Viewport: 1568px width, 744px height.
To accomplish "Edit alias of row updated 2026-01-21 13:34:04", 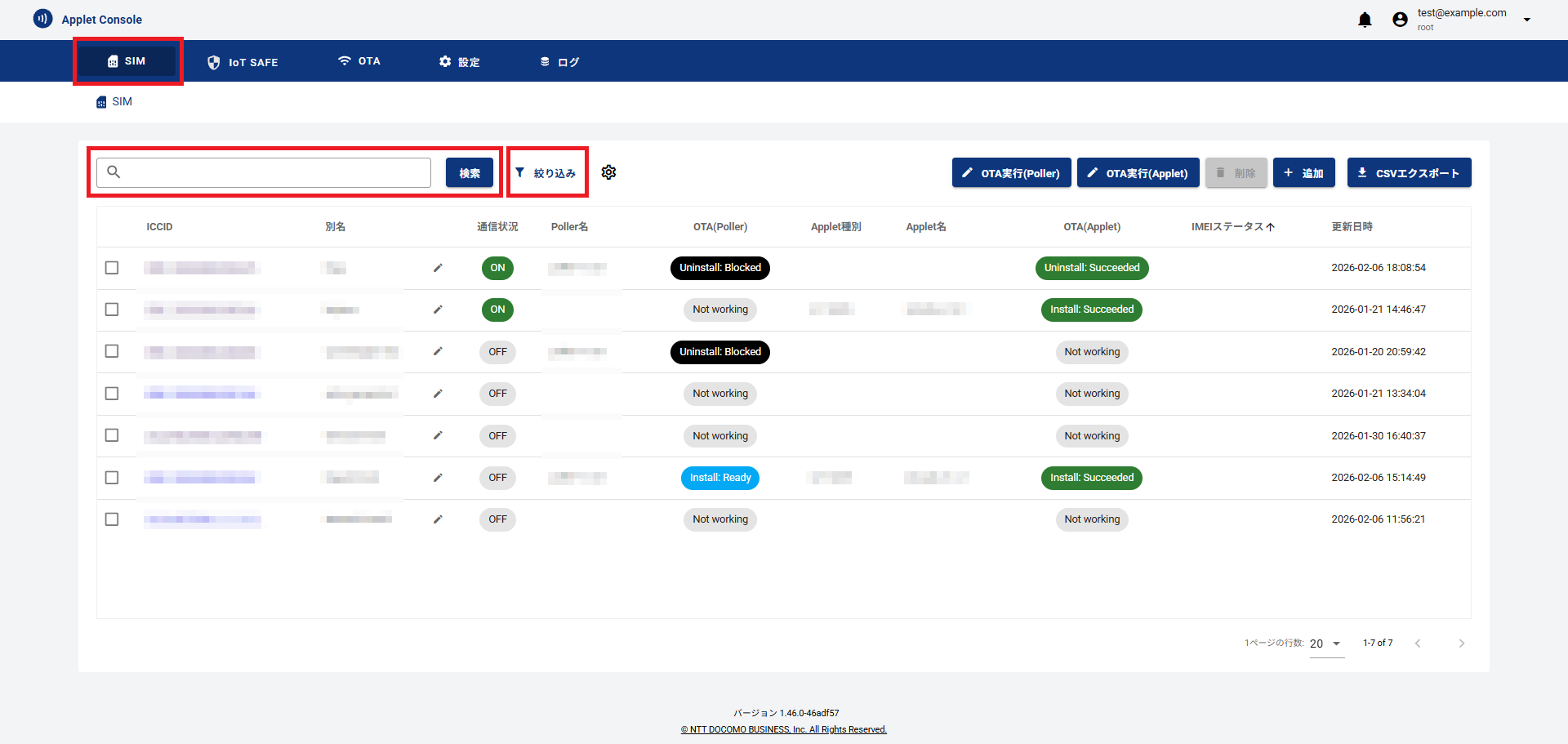I will [x=438, y=394].
